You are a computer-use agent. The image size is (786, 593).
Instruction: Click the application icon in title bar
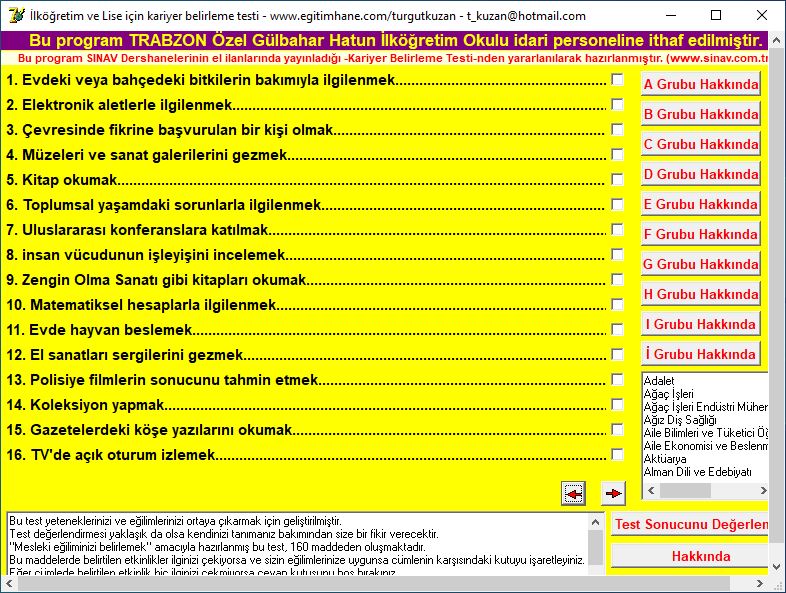[16, 15]
